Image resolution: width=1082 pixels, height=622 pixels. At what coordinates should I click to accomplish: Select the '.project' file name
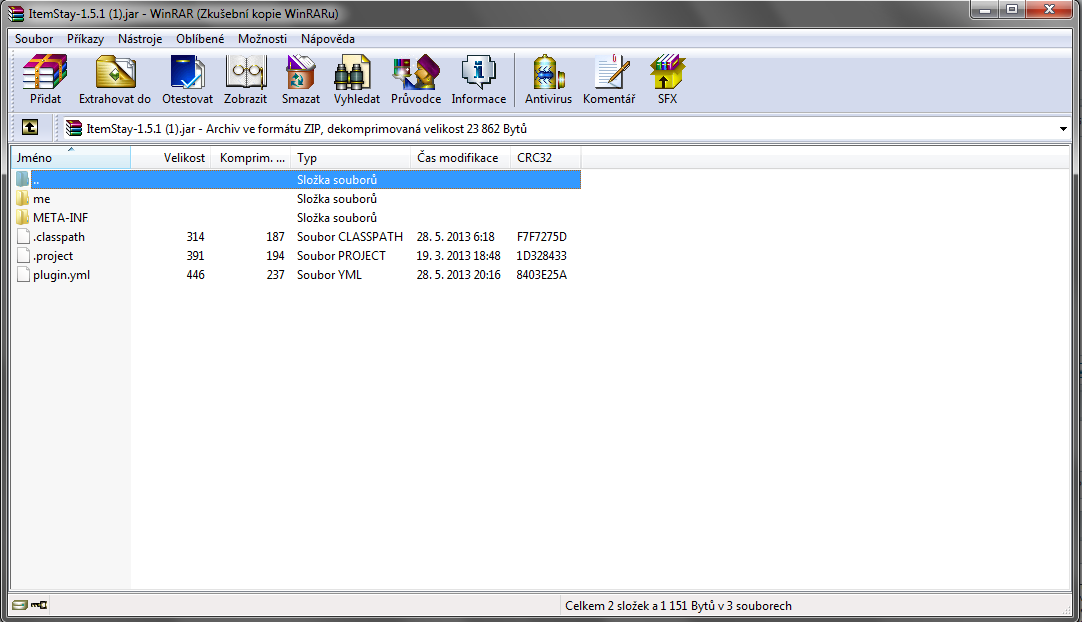[x=53, y=255]
